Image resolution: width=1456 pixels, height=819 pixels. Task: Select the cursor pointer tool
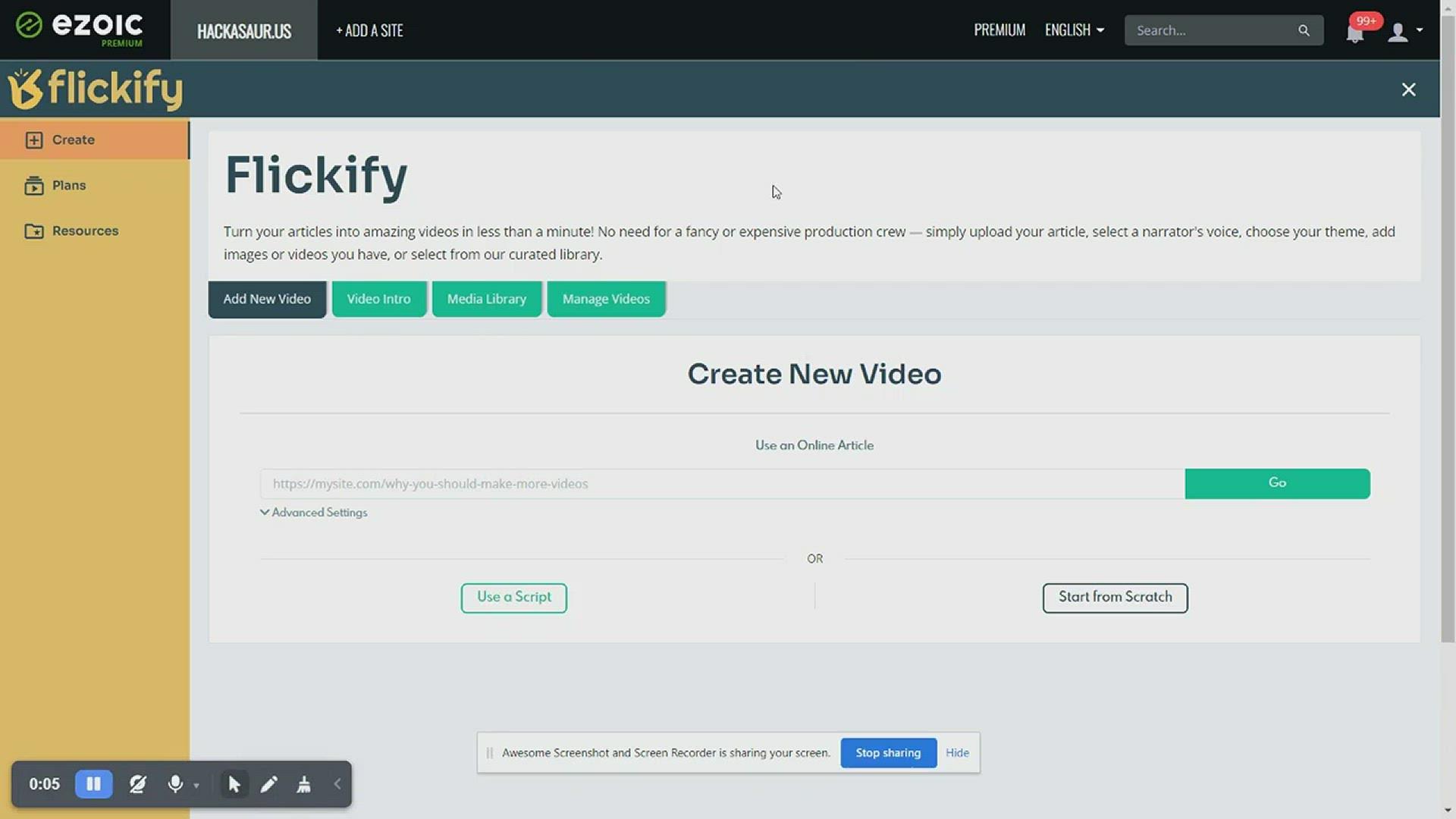point(234,784)
